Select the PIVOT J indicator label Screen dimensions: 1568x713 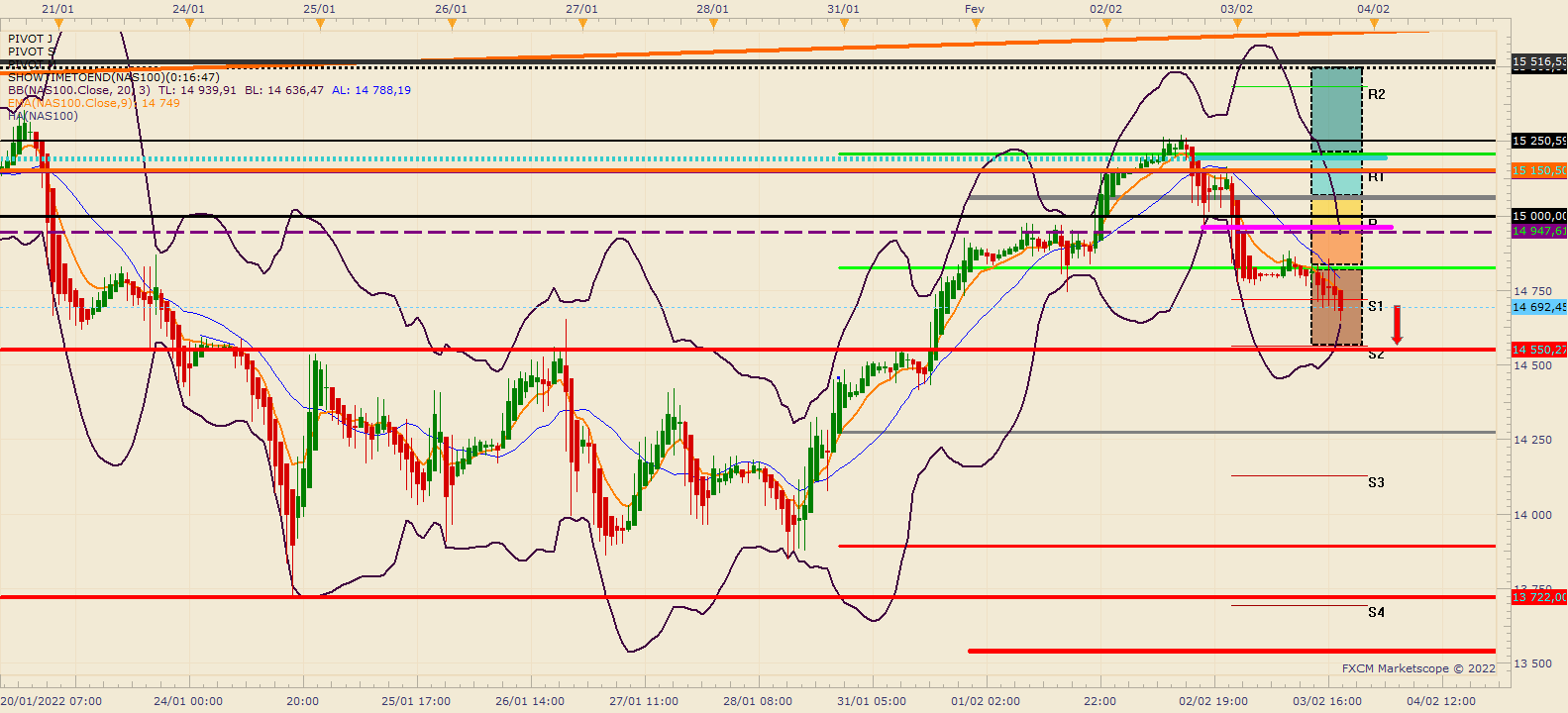point(31,40)
